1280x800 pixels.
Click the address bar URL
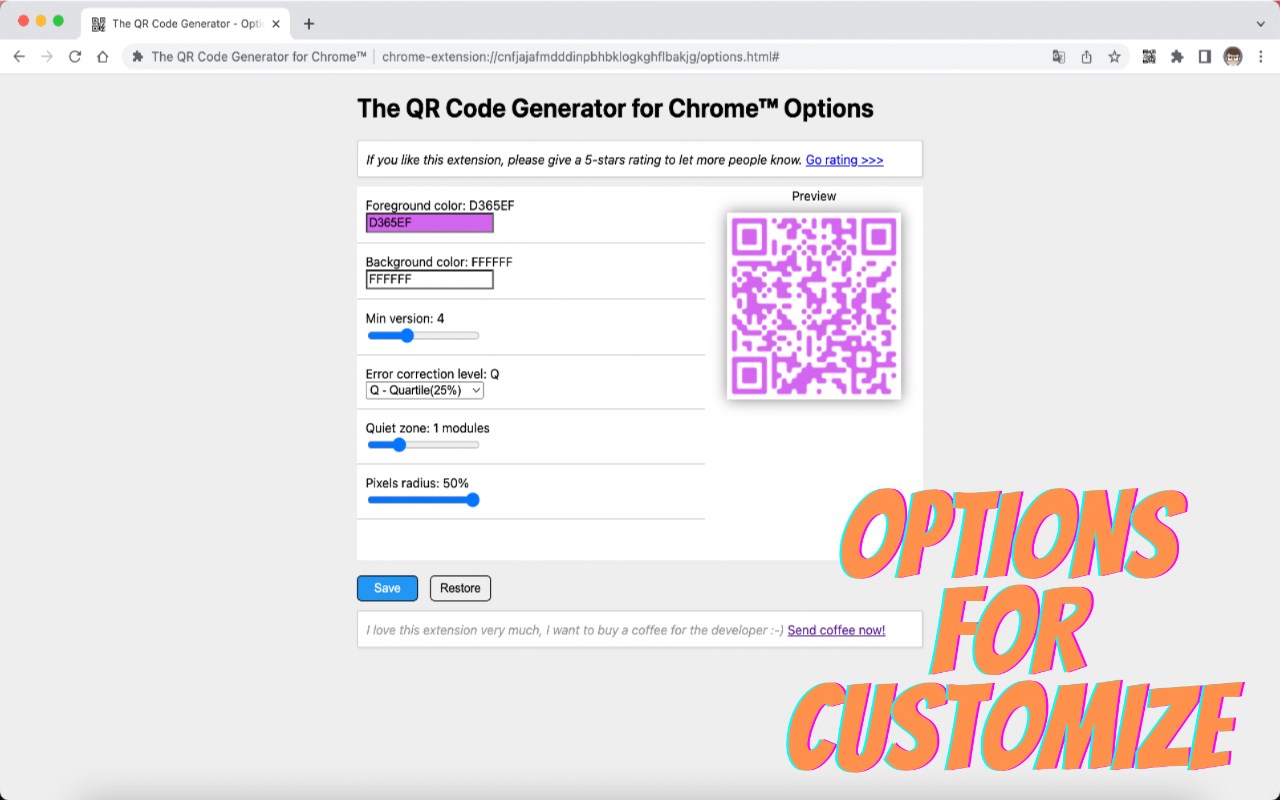pyautogui.click(x=580, y=57)
